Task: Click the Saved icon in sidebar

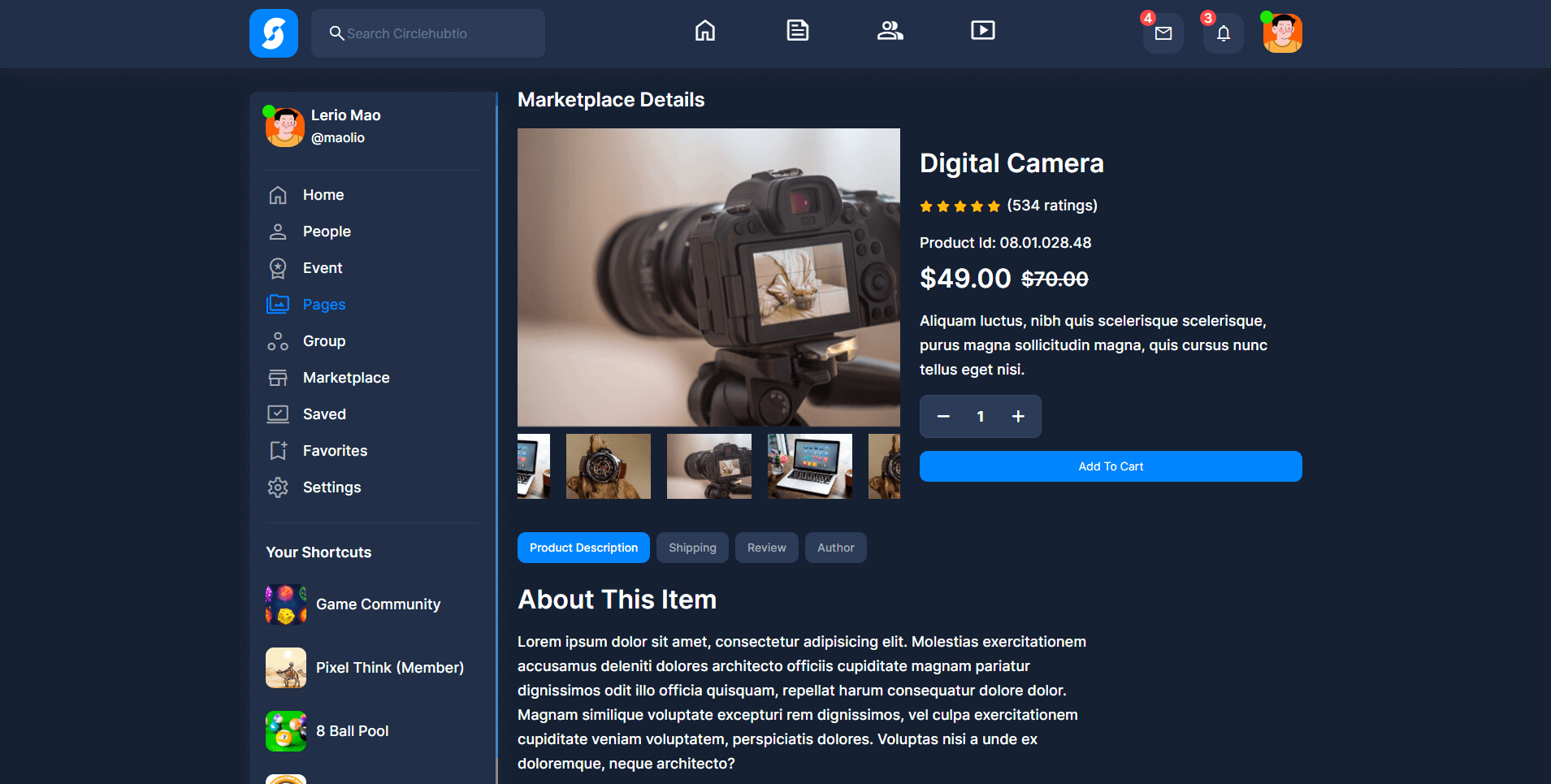Action: coord(278,414)
